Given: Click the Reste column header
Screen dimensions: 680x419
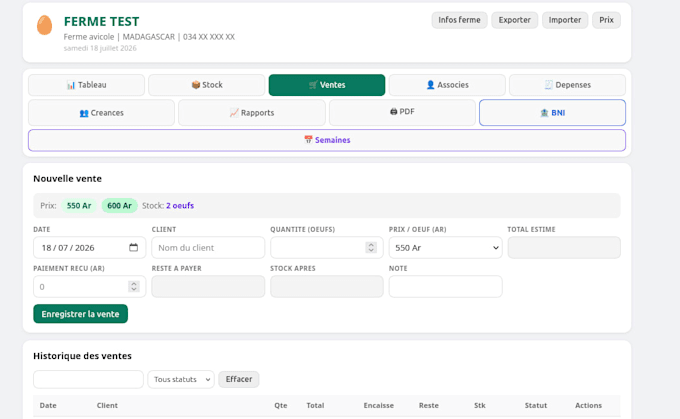Looking at the screenshot, I should coord(428,405).
